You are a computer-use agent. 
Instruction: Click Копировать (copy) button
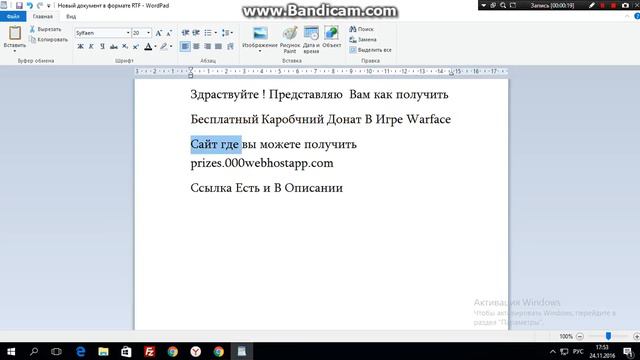pos(49,40)
